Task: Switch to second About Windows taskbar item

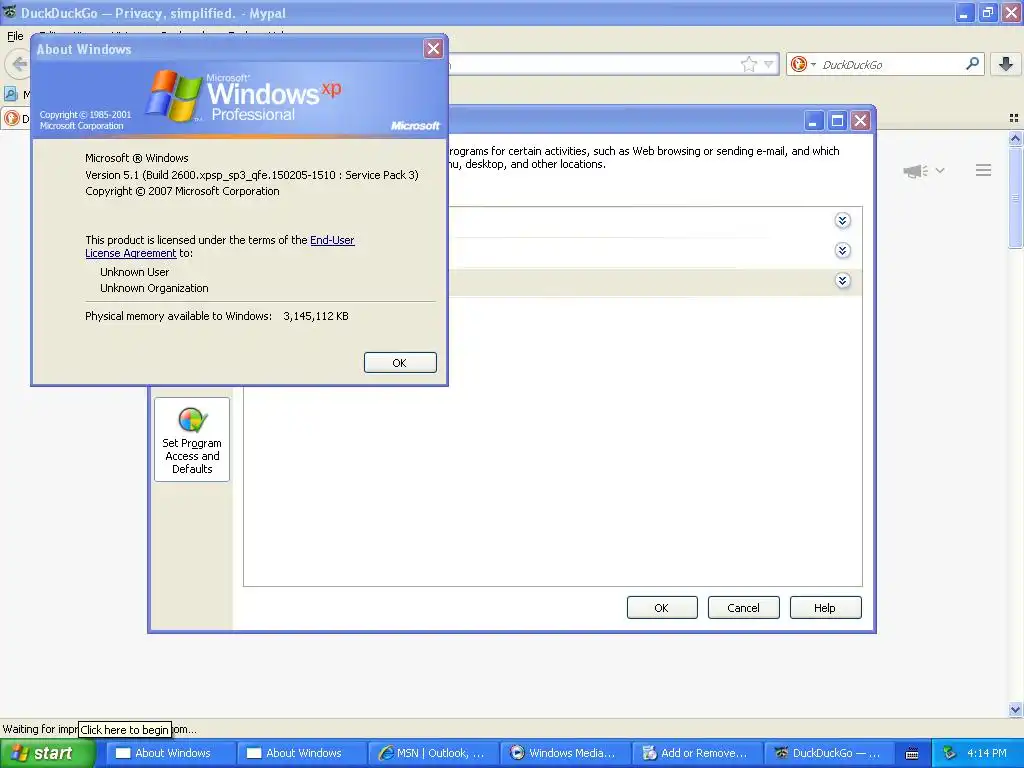Action: [301, 753]
